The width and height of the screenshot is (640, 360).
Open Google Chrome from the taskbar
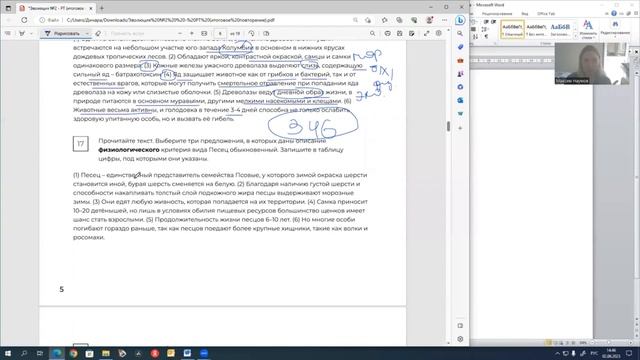tap(73, 353)
